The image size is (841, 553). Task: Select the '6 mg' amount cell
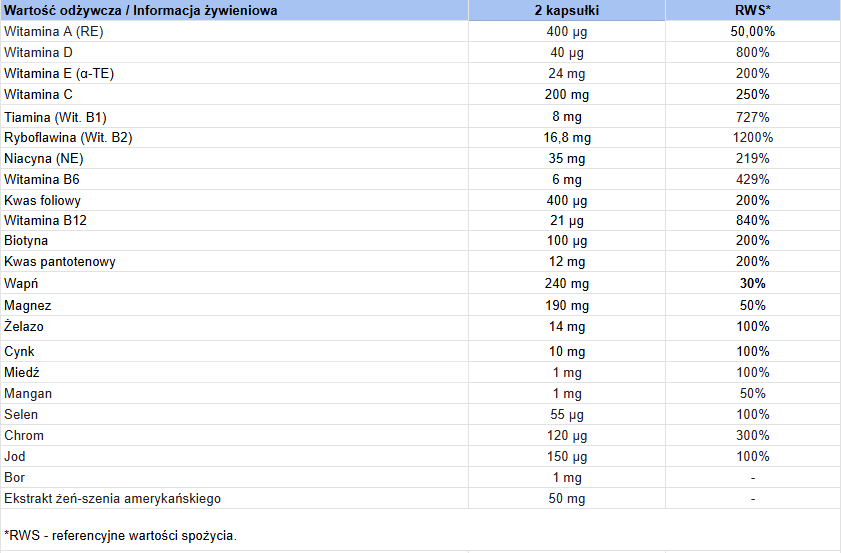(566, 180)
